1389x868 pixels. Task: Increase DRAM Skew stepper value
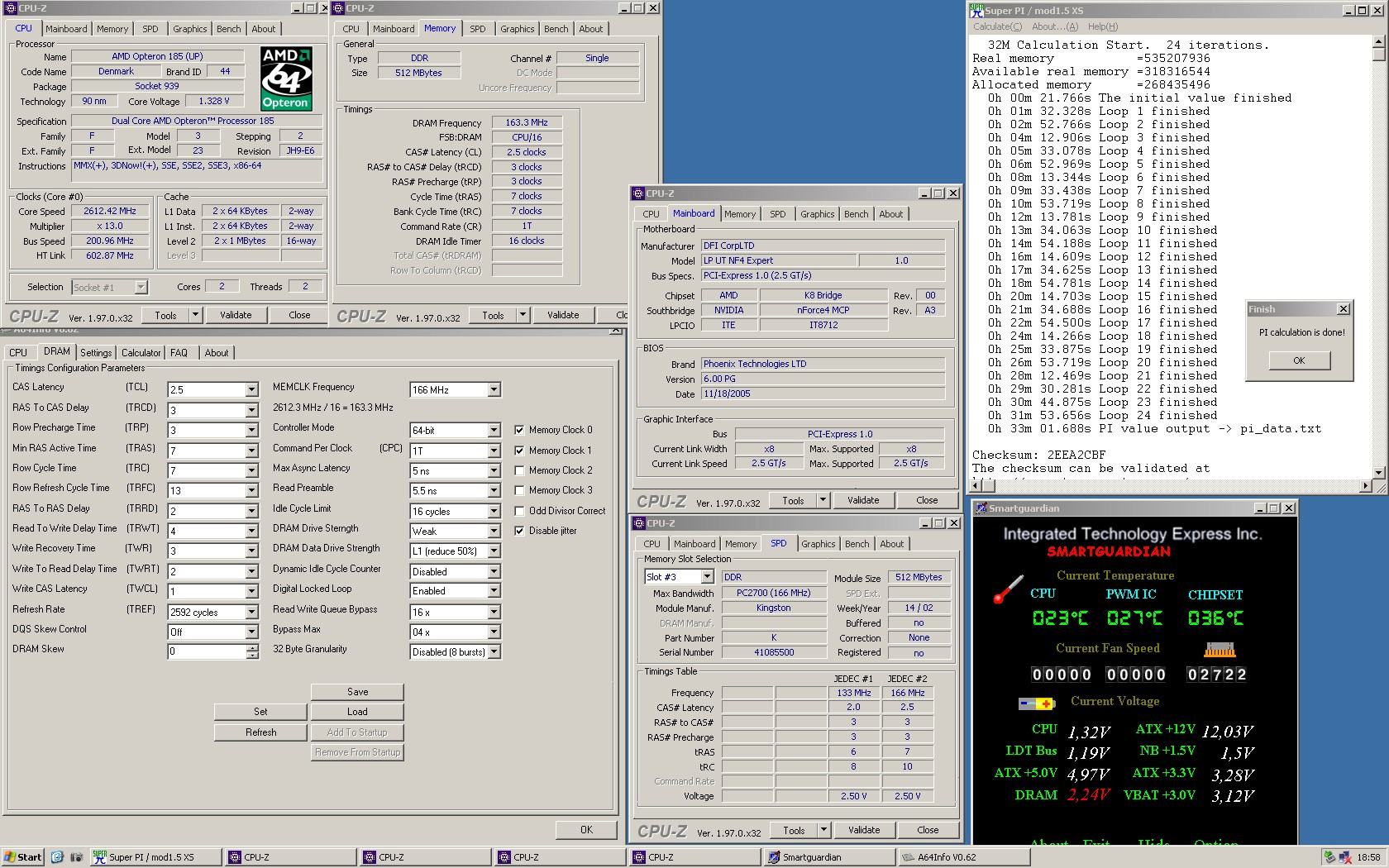(x=251, y=648)
